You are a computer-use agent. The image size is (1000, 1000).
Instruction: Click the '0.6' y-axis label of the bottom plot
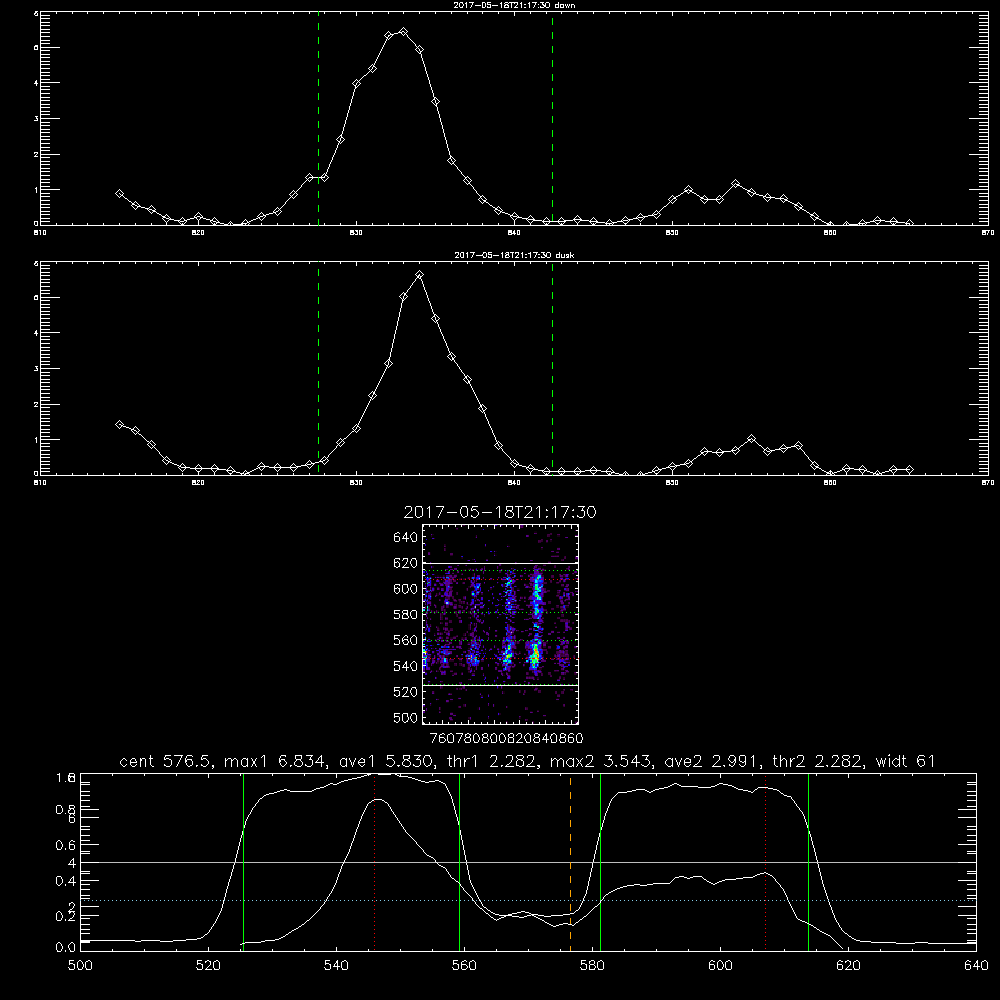66,845
